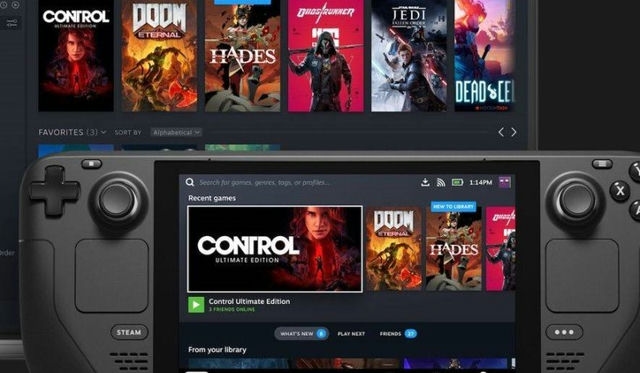Click the left thumbstick
Viewport: 640px width, 373px height.
(x=117, y=200)
